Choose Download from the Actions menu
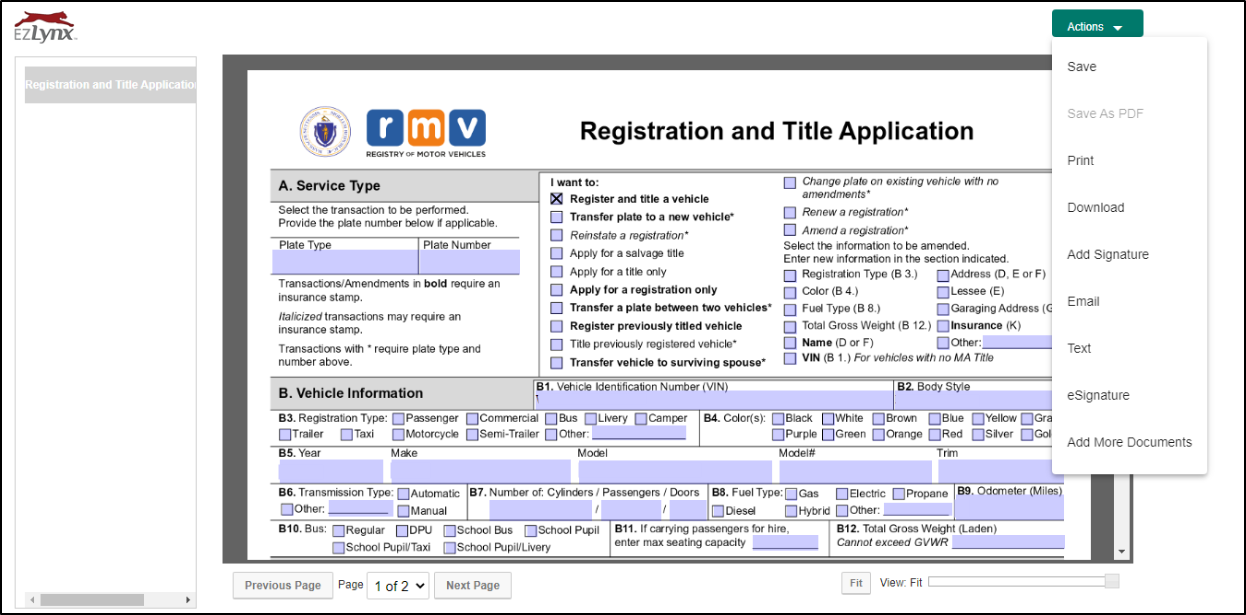 point(1096,208)
